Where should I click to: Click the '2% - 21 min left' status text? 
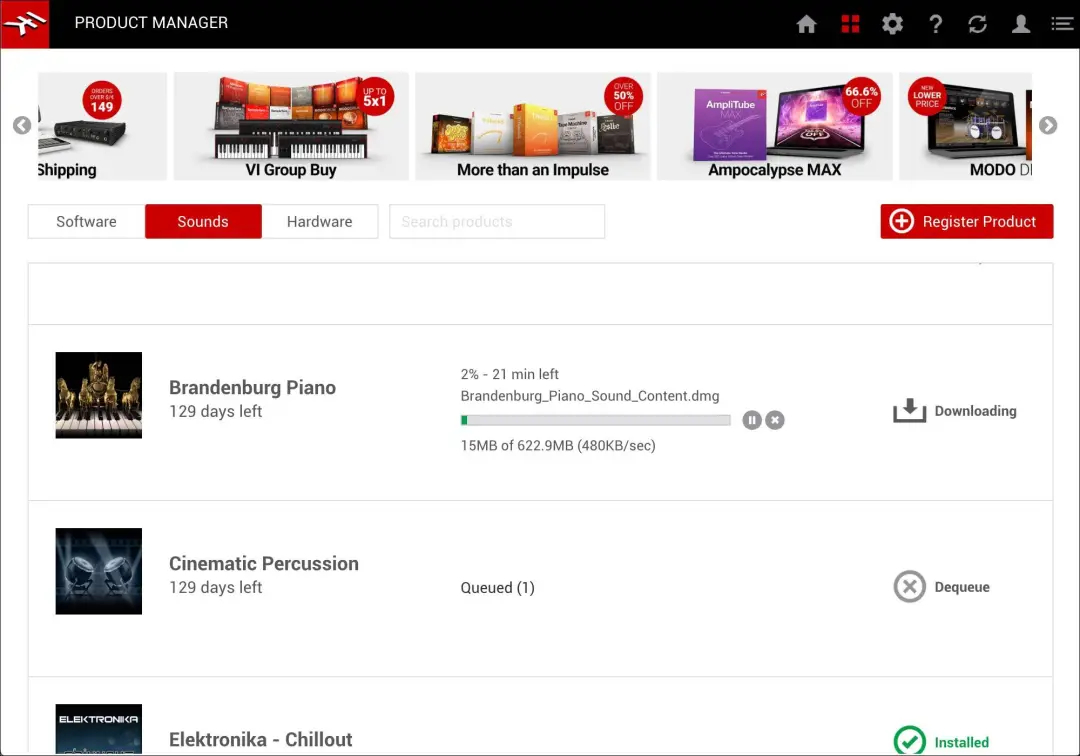[510, 374]
